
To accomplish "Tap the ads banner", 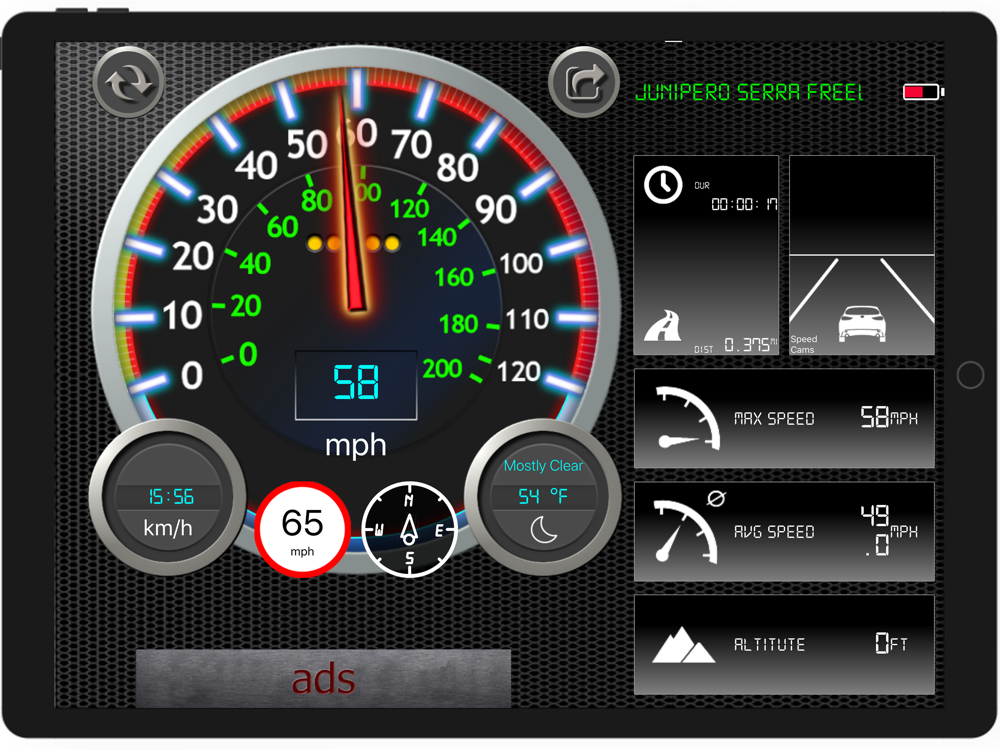I will click(323, 679).
